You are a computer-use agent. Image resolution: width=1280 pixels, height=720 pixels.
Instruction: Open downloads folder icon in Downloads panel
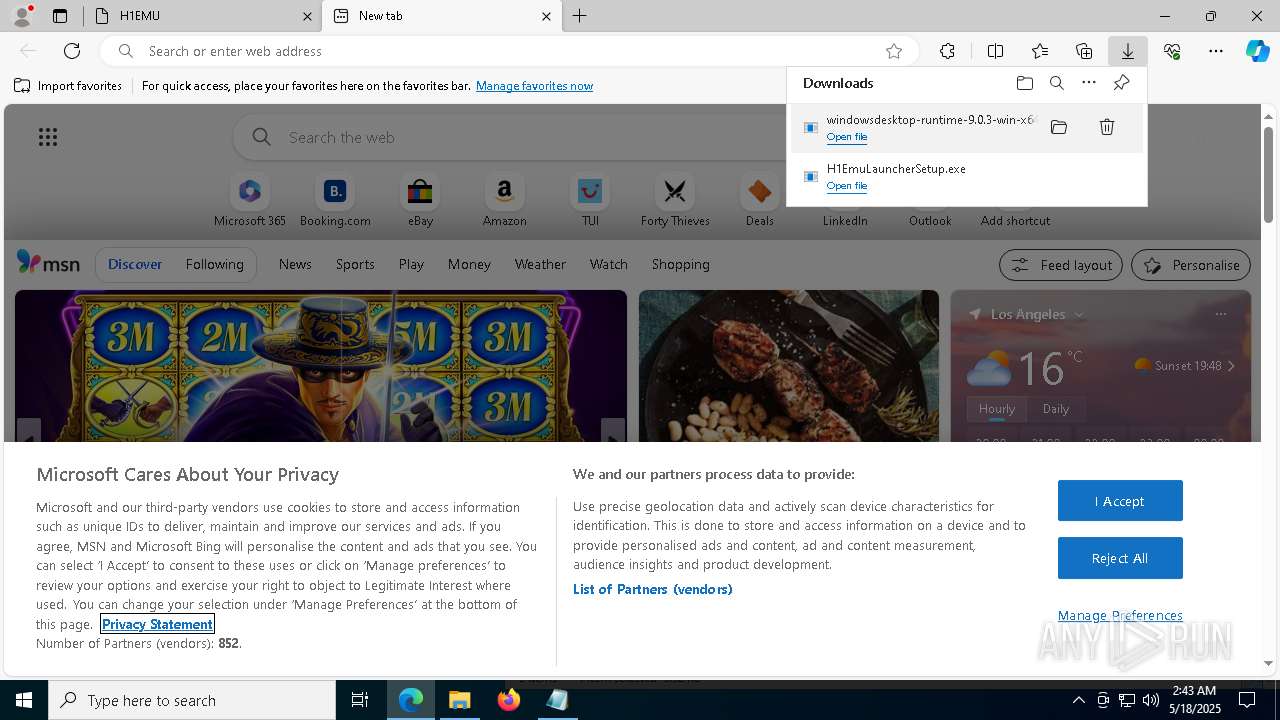[x=1025, y=83]
